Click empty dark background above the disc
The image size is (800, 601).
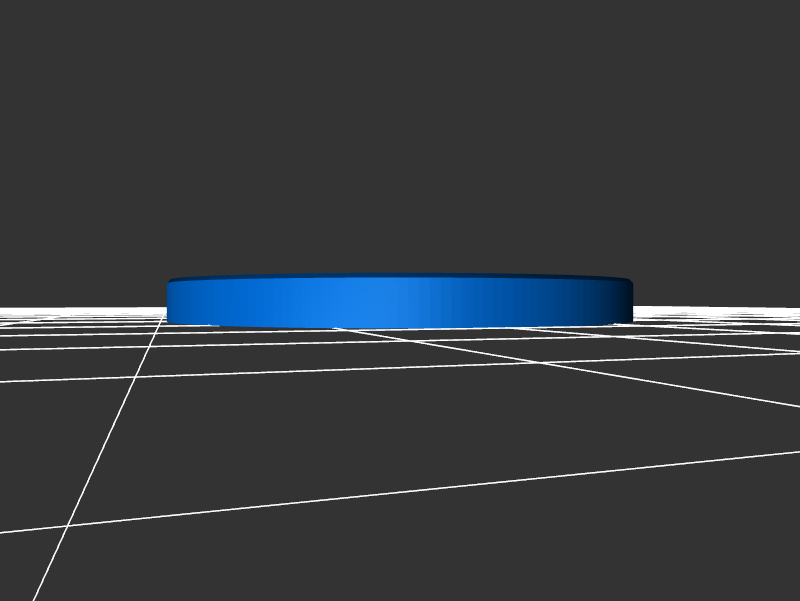[400, 130]
